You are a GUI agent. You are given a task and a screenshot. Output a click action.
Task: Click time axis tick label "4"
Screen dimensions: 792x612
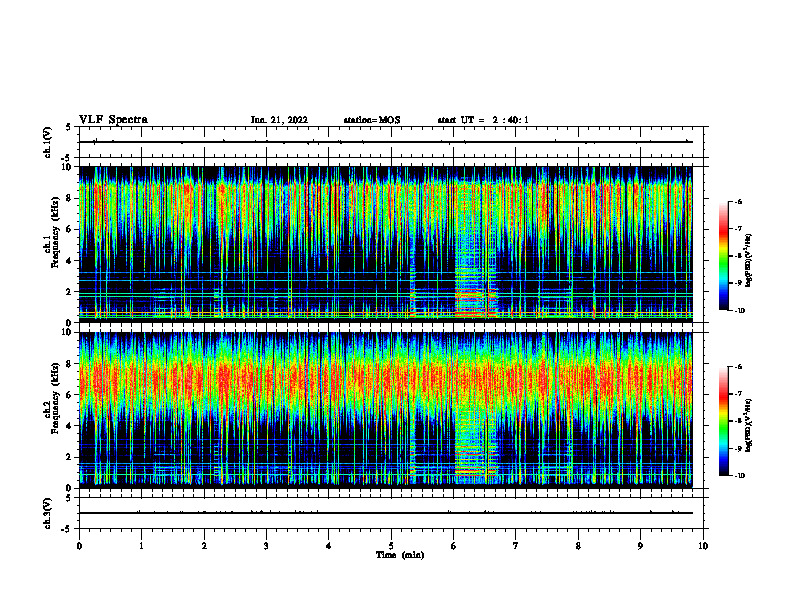[328, 546]
